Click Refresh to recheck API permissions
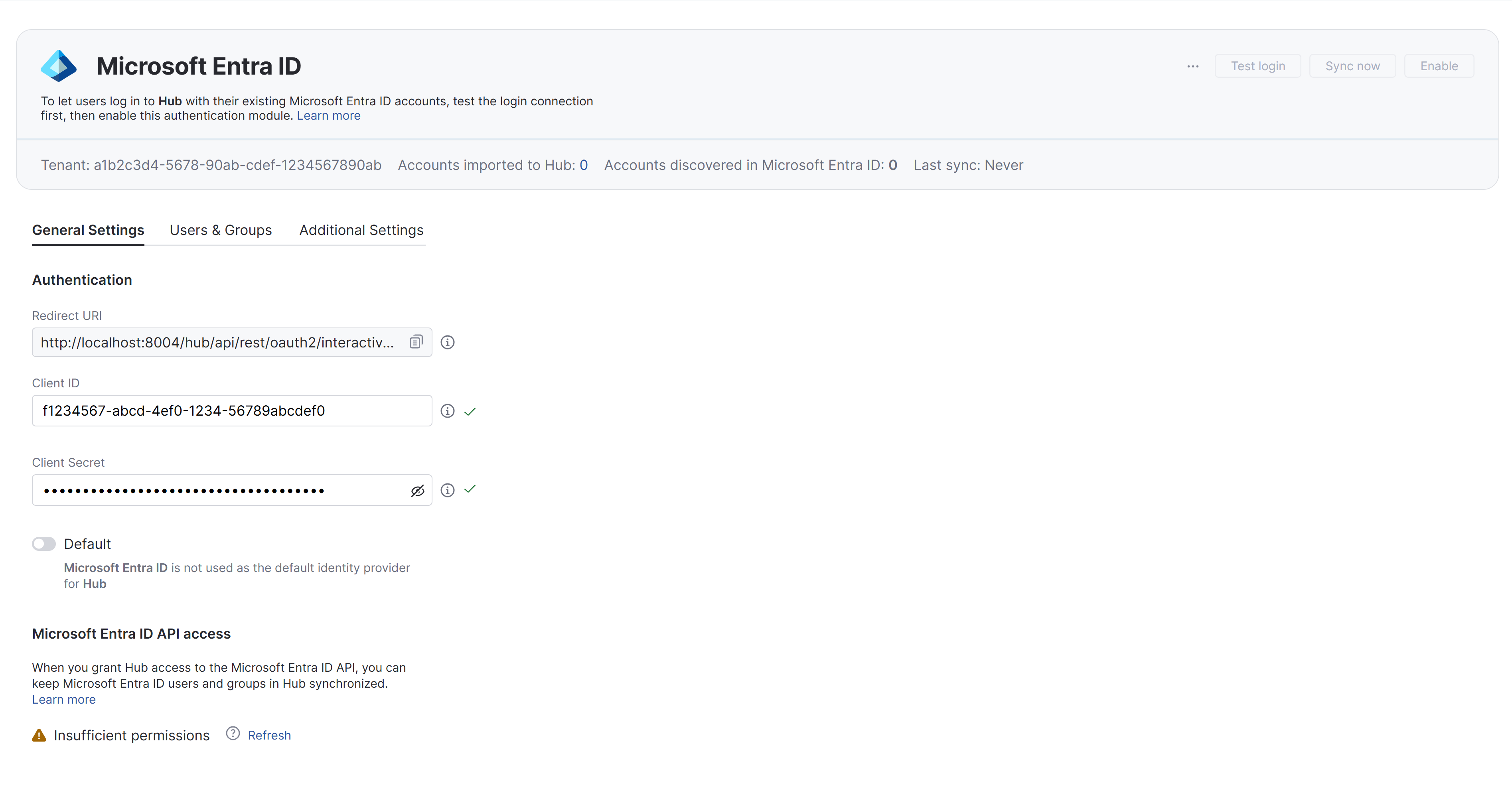1512x791 pixels. point(269,735)
